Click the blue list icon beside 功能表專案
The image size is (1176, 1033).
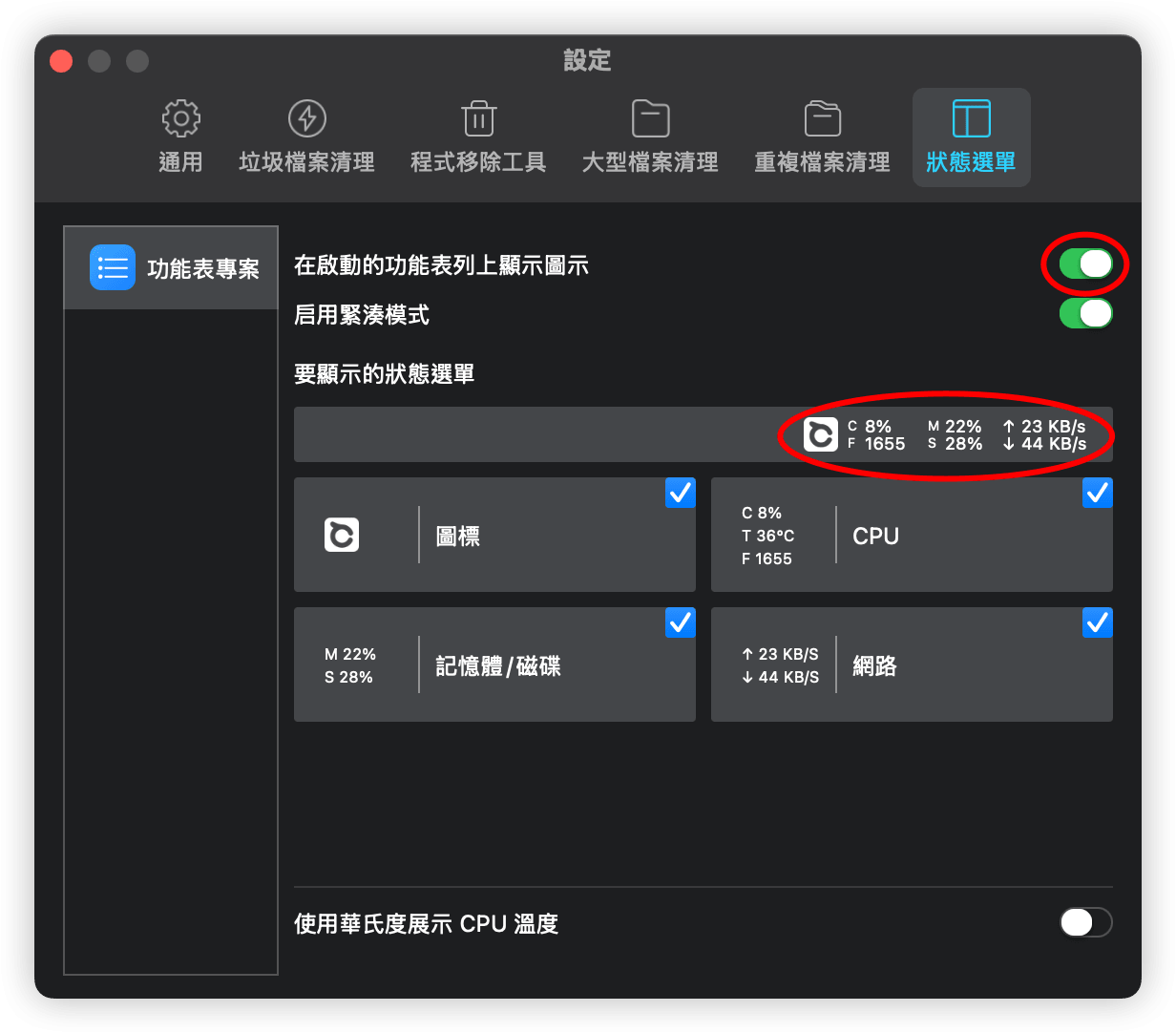tap(113, 267)
